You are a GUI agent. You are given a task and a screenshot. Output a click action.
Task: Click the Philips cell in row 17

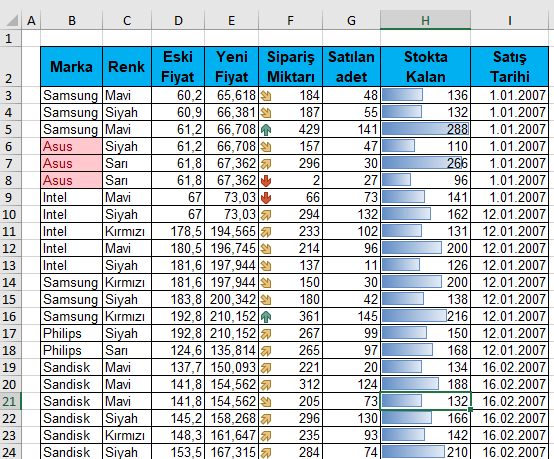[x=71, y=334]
